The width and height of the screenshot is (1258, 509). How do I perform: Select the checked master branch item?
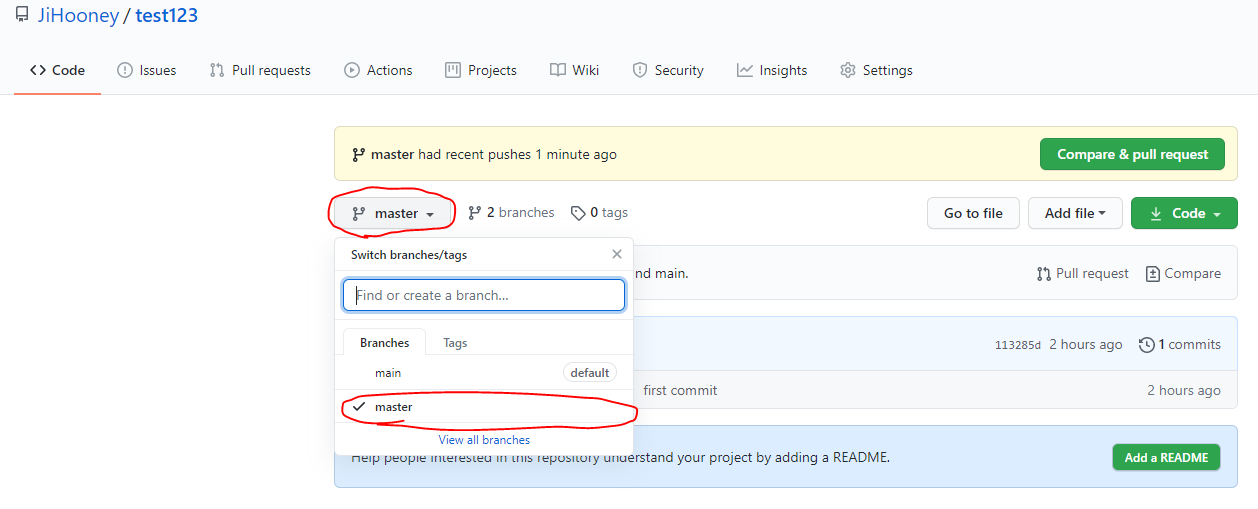(x=484, y=407)
